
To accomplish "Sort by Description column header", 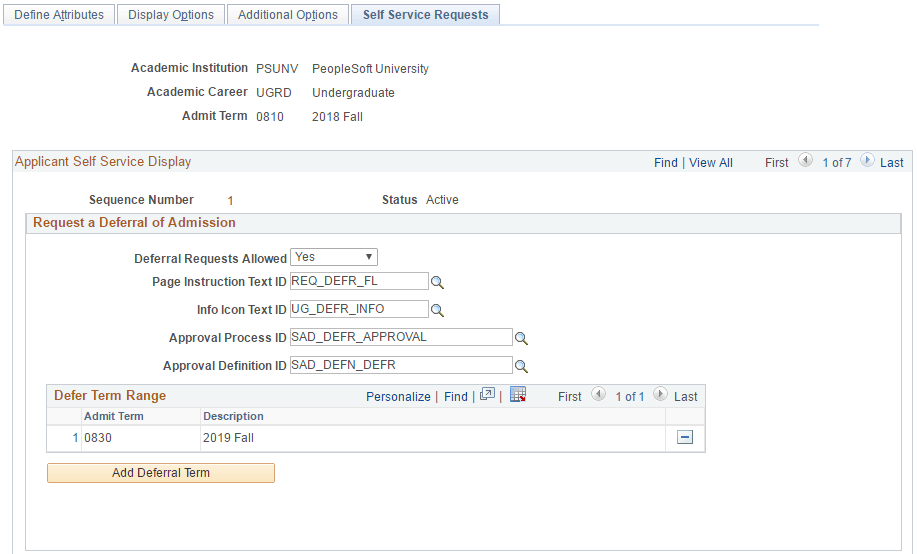I will coord(233,416).
